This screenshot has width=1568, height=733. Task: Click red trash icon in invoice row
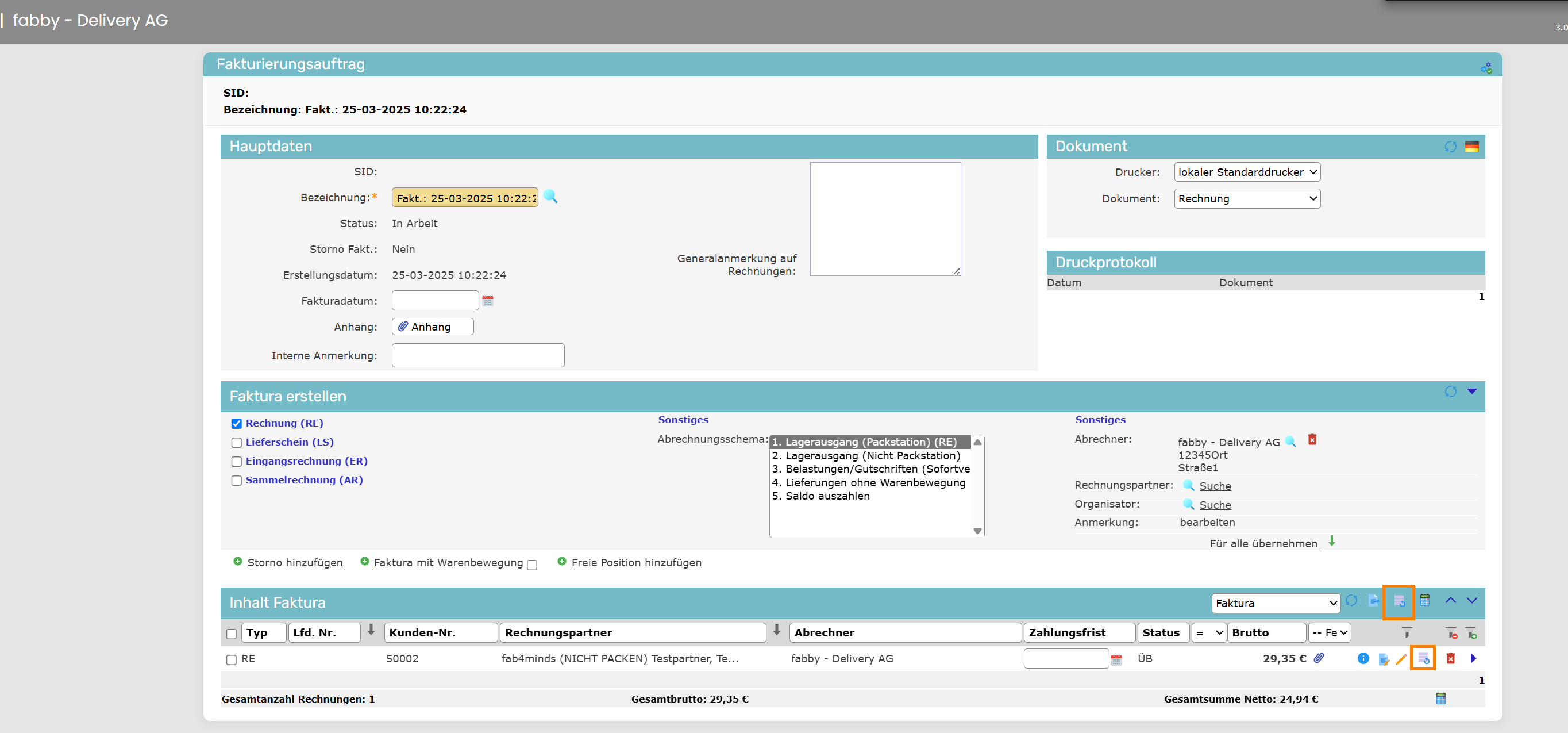(x=1451, y=658)
